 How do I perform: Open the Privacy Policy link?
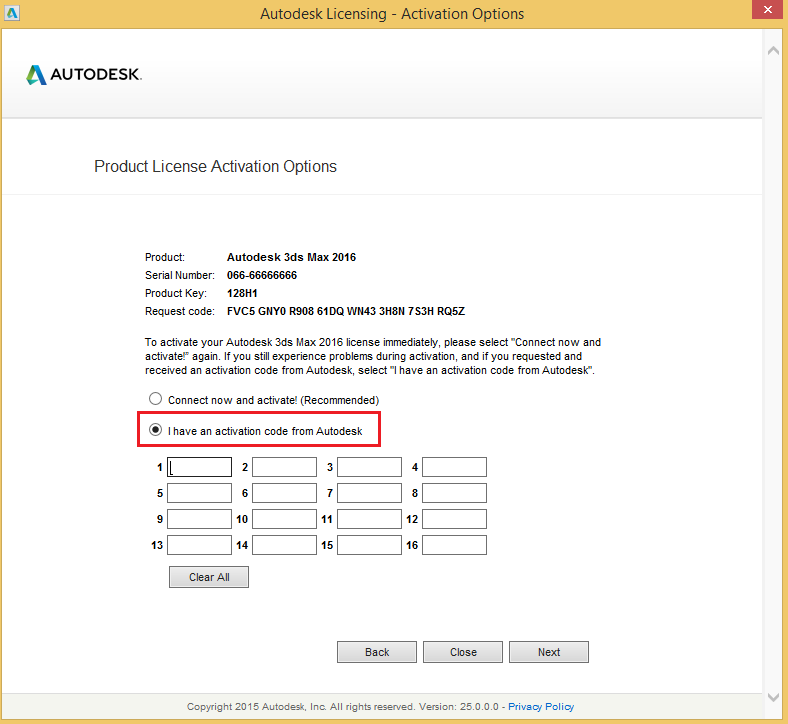(541, 706)
